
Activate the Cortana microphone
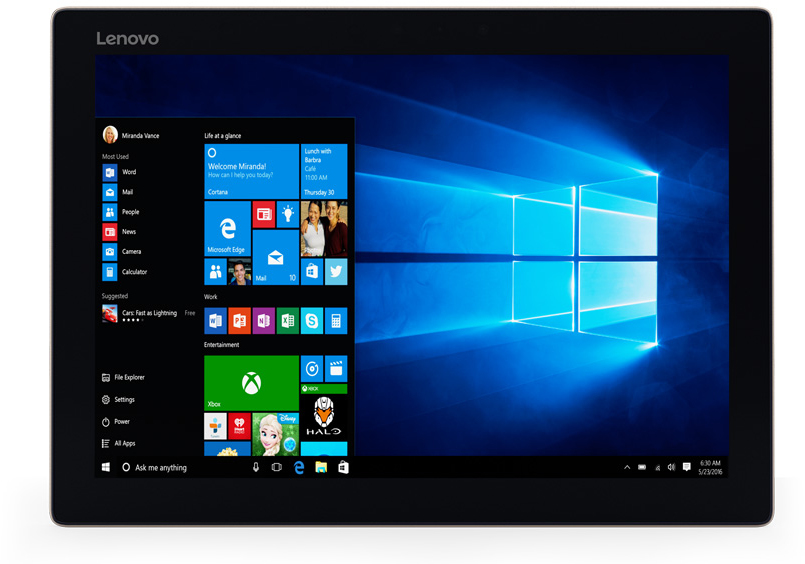tap(256, 467)
